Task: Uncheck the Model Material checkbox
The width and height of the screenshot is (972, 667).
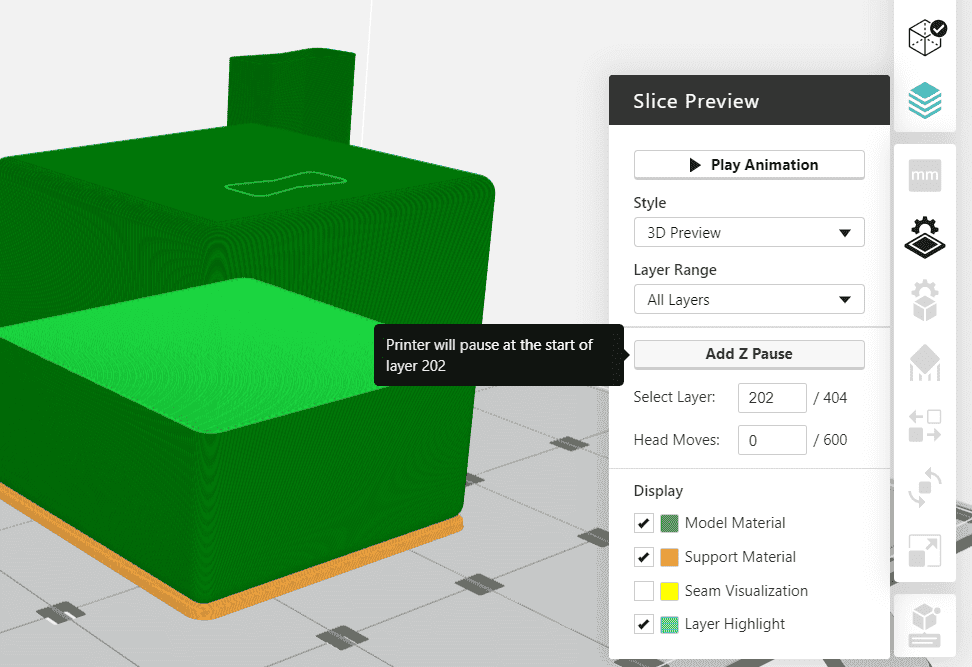Action: (x=644, y=523)
